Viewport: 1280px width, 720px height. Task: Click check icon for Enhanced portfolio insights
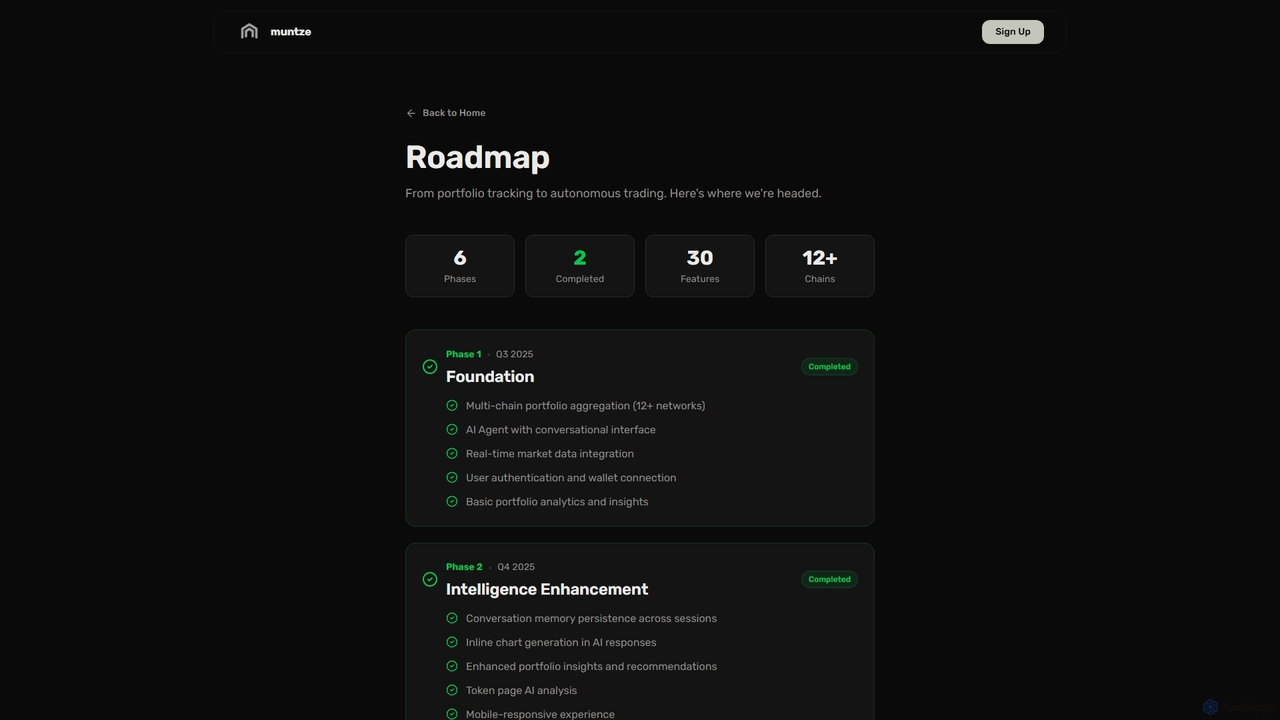coord(452,667)
